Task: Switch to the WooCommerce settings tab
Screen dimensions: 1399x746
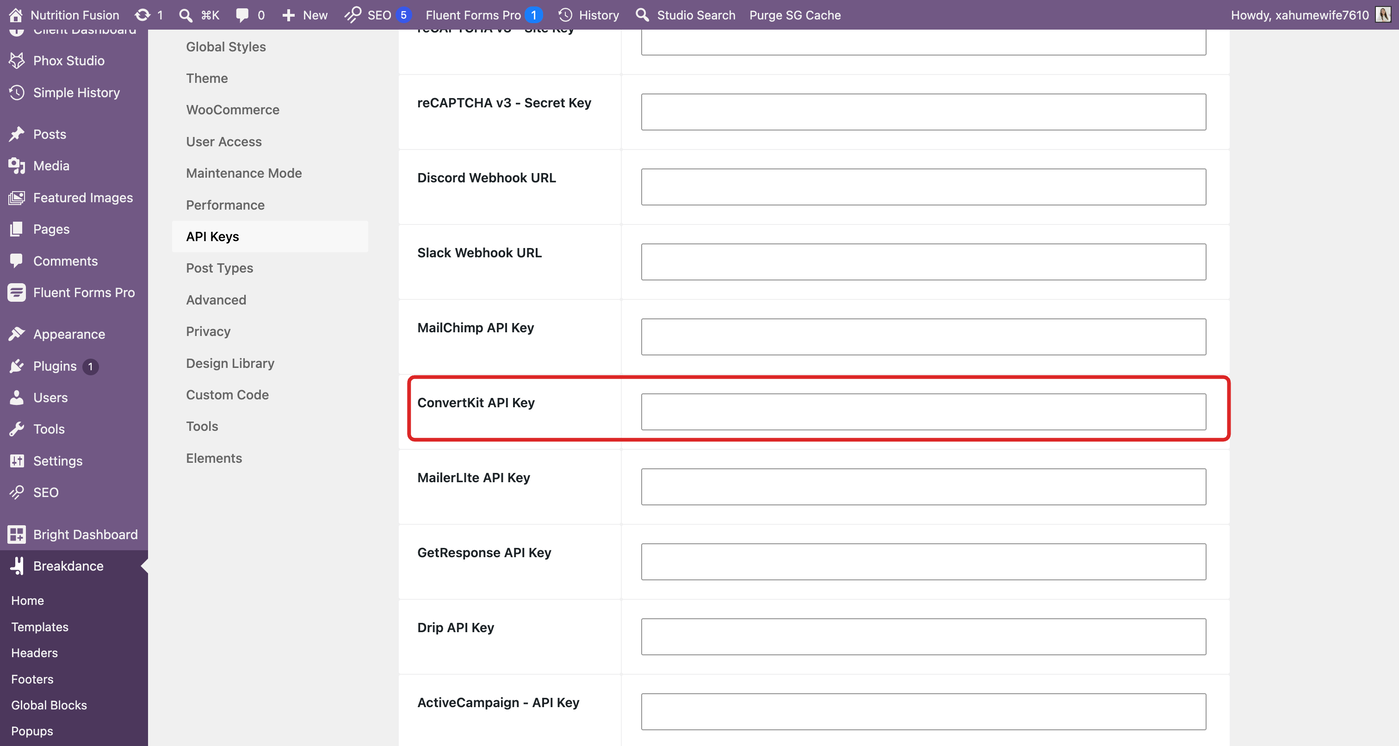Action: pos(233,110)
